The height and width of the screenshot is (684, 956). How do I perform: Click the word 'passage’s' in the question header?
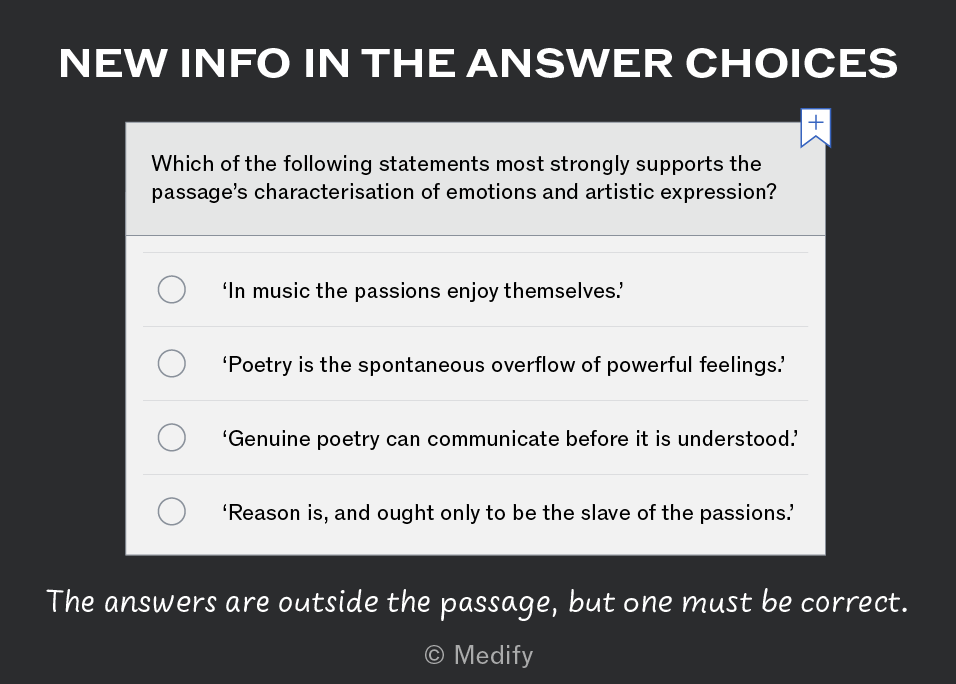(199, 192)
